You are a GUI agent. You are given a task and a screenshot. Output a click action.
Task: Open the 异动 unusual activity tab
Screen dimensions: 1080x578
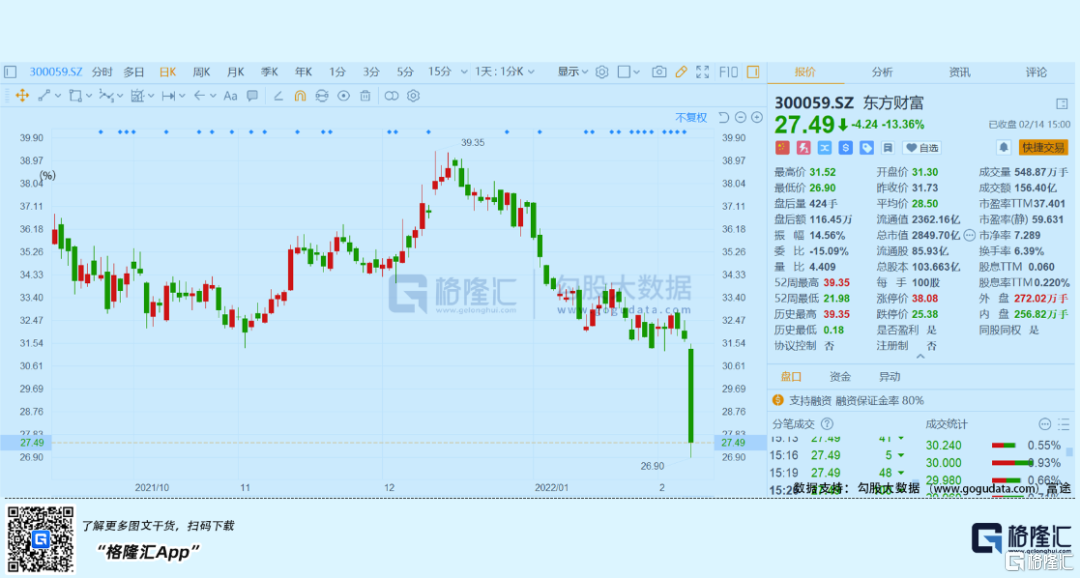pos(889,377)
